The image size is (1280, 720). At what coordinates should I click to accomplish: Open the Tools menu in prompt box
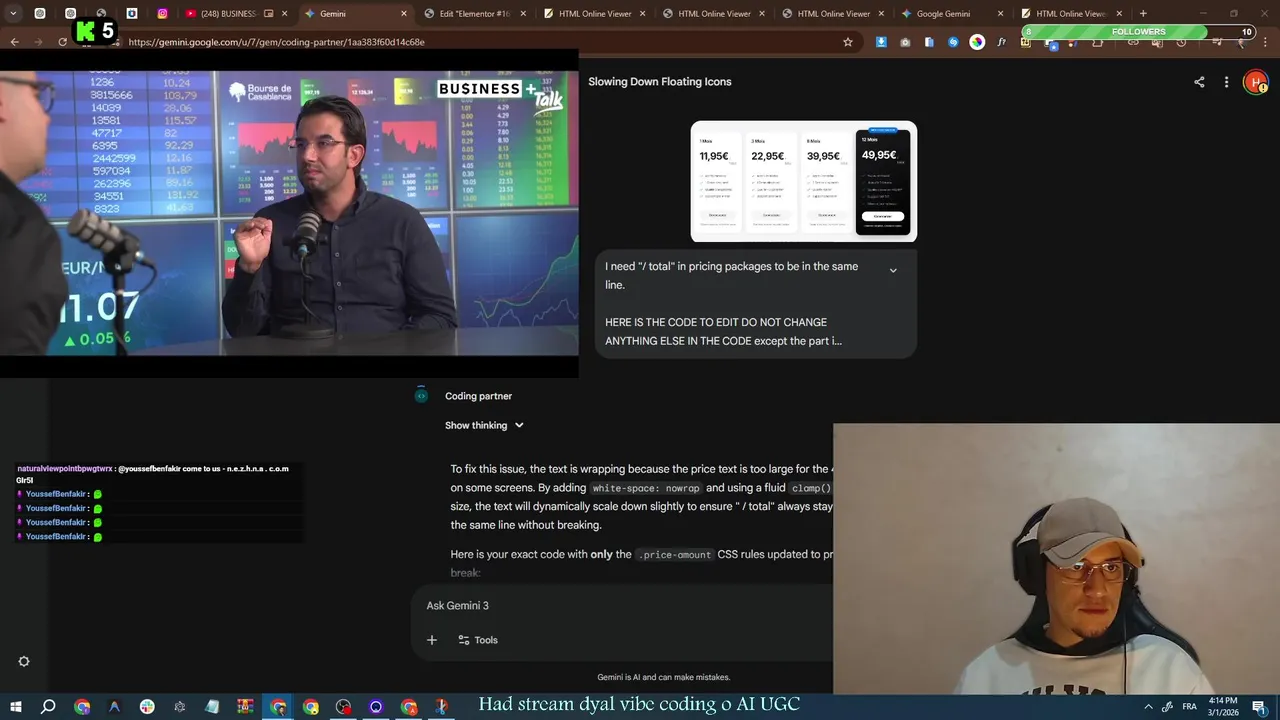(478, 640)
